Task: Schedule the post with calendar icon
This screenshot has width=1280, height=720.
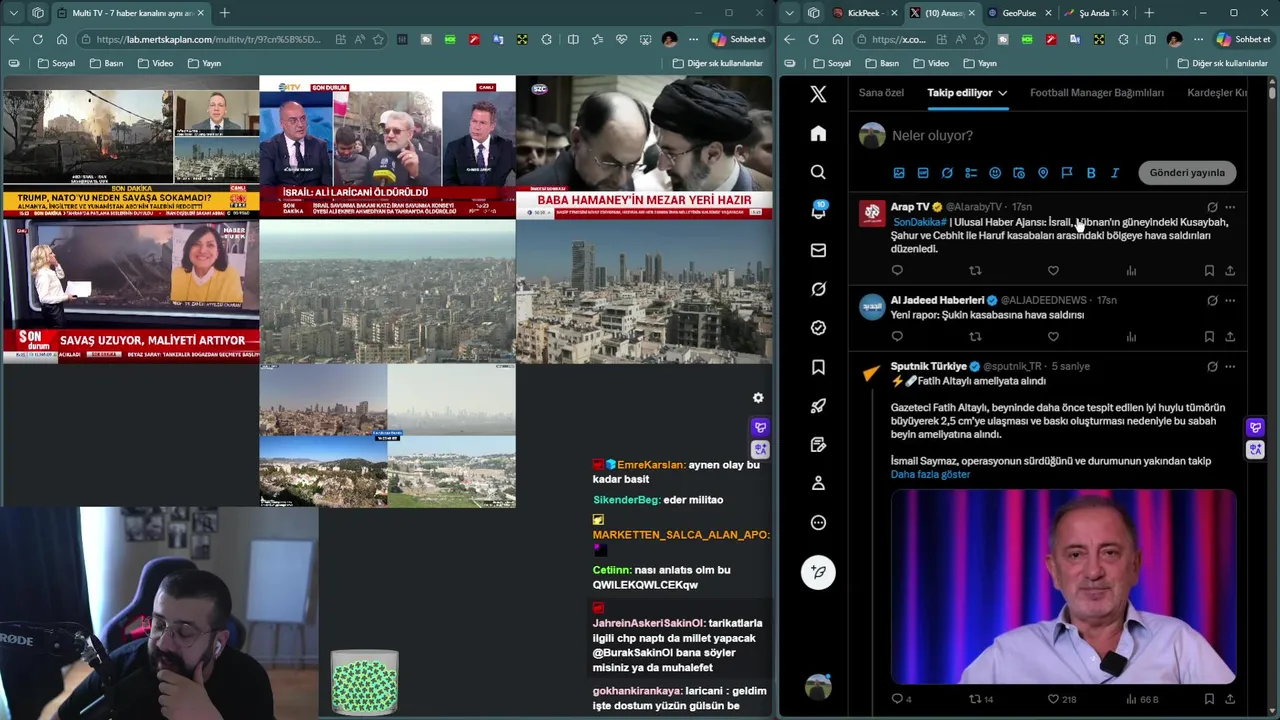Action: [1019, 173]
